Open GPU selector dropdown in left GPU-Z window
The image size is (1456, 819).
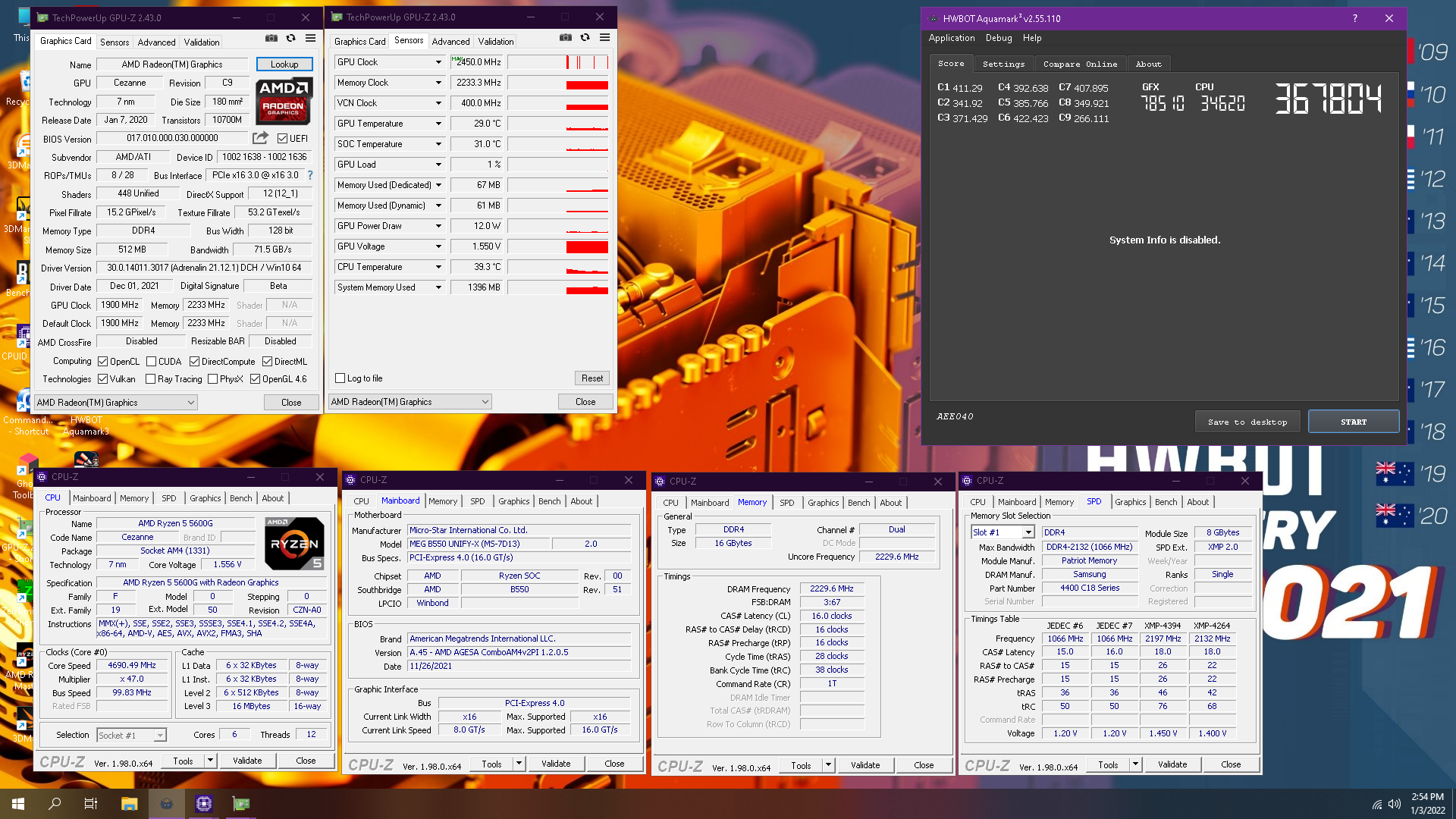115,403
